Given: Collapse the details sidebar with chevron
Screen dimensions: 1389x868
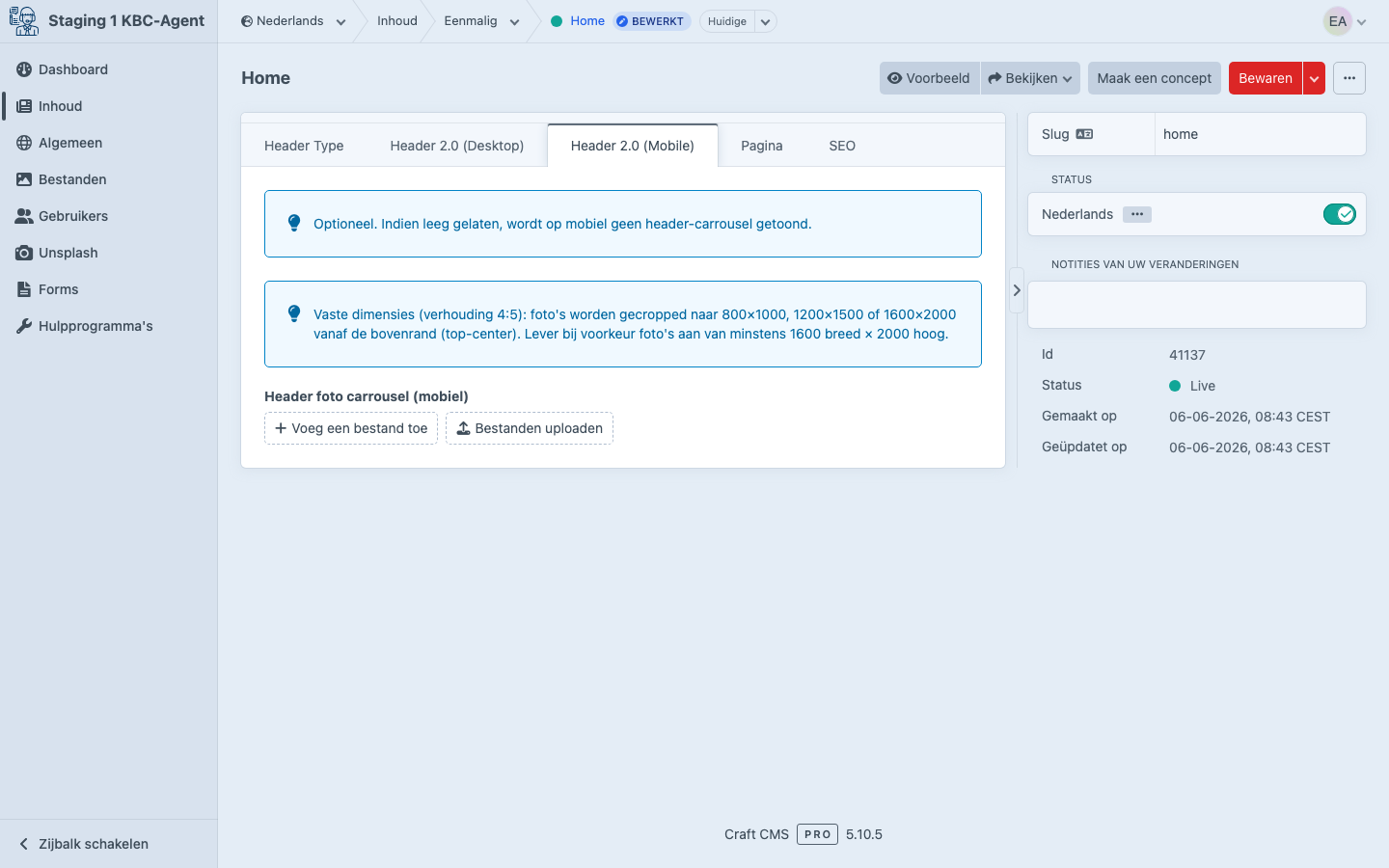Looking at the screenshot, I should [x=1017, y=290].
